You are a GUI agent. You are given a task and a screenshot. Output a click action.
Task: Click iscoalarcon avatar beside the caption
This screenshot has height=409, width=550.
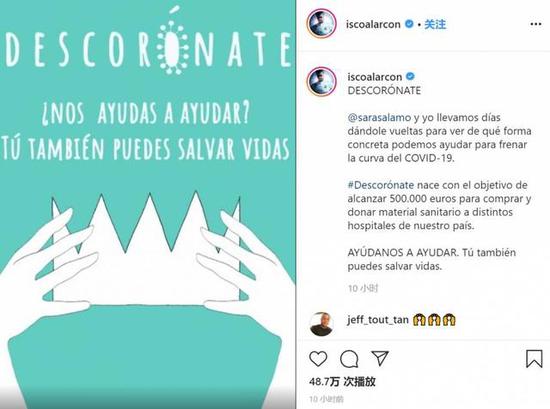(322, 81)
